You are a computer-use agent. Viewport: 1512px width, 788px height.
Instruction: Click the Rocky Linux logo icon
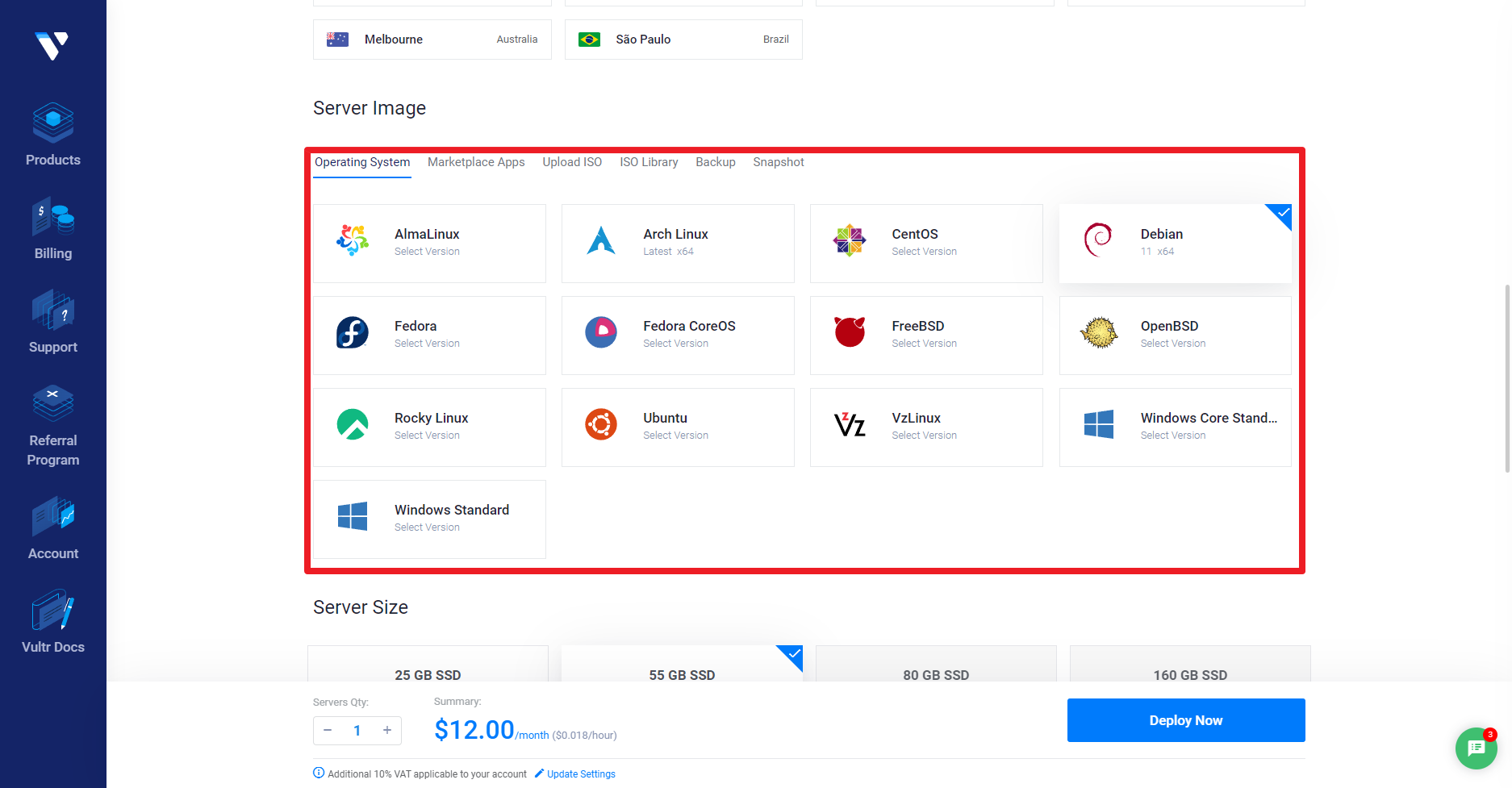(x=353, y=424)
